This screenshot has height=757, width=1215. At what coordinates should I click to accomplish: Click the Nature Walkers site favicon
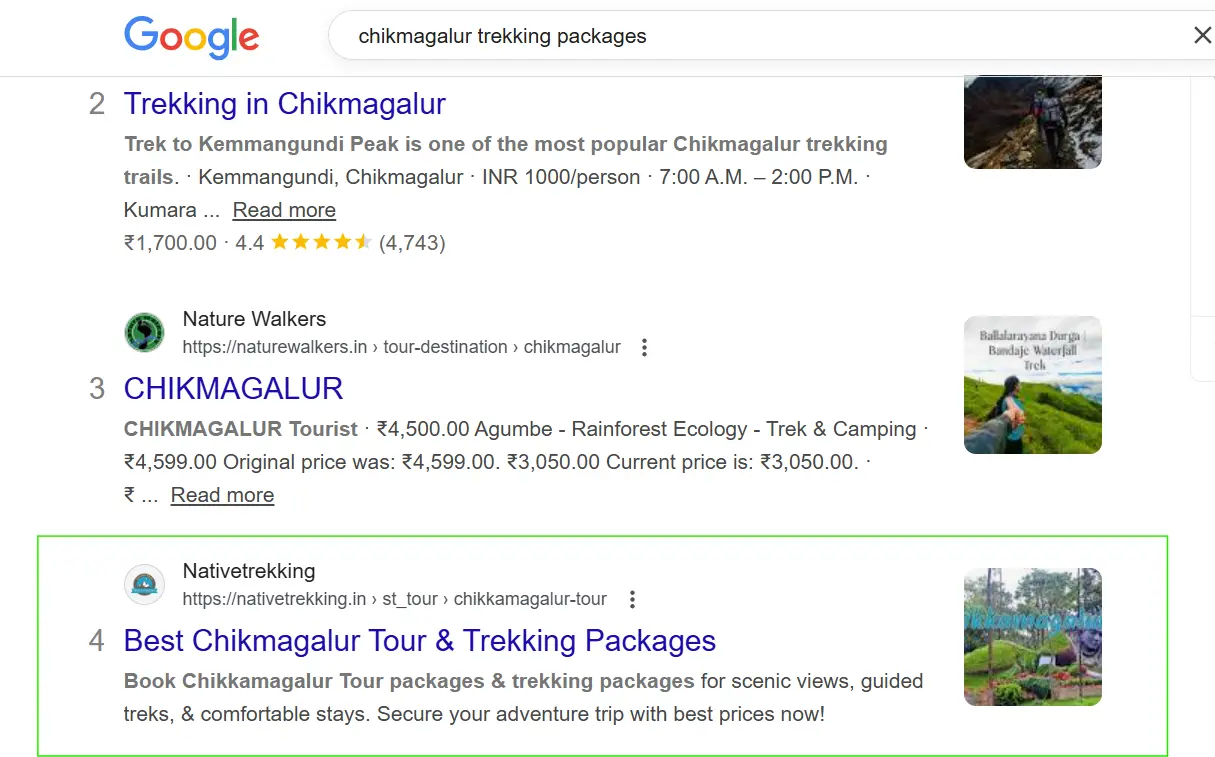pos(144,332)
